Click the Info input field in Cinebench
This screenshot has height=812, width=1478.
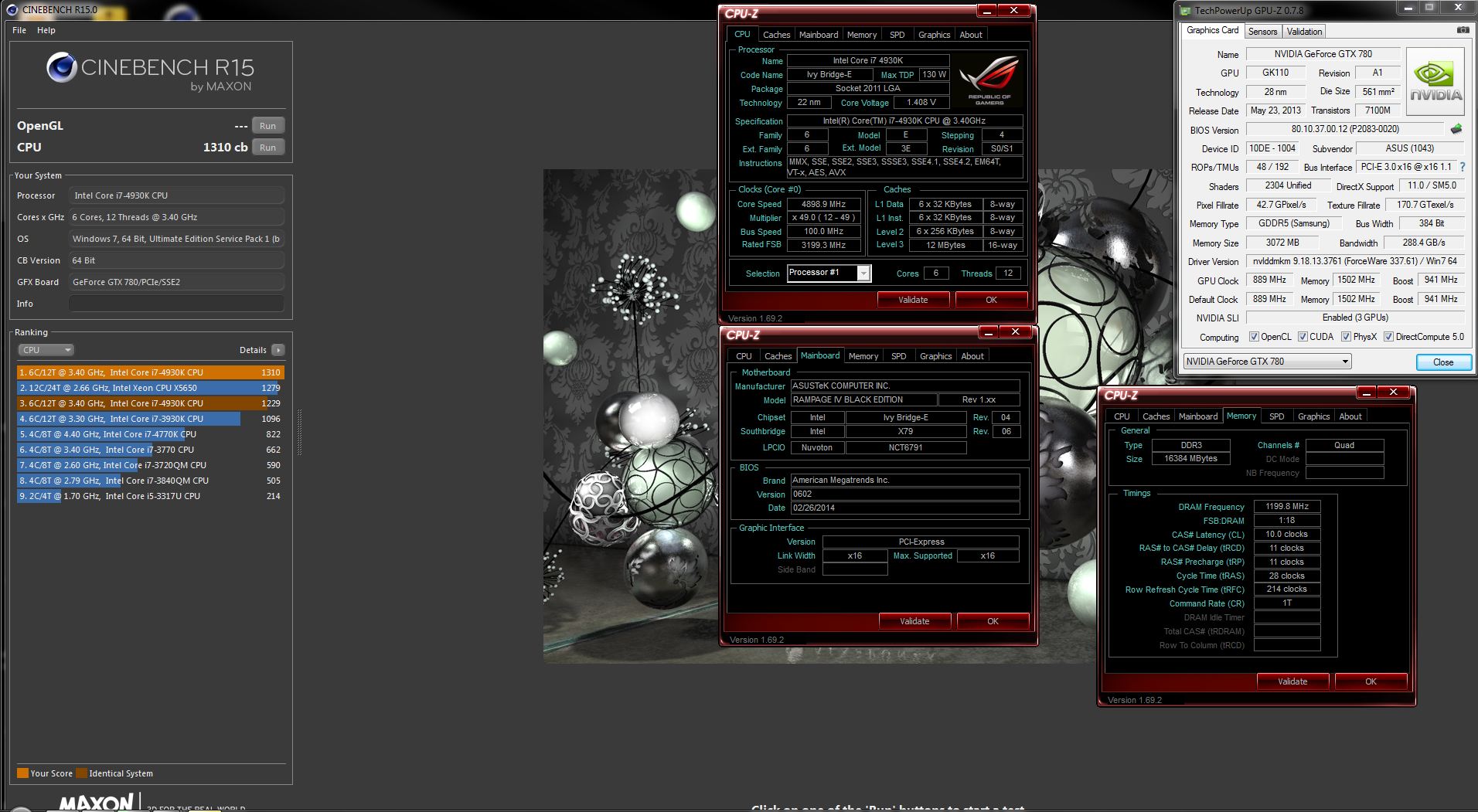click(x=176, y=304)
